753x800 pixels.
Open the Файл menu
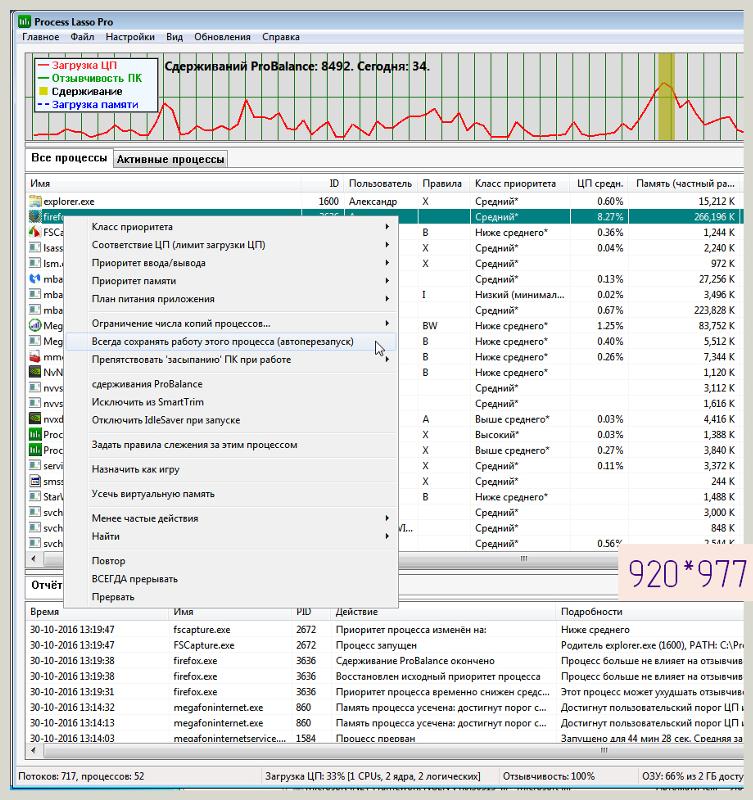(x=82, y=37)
